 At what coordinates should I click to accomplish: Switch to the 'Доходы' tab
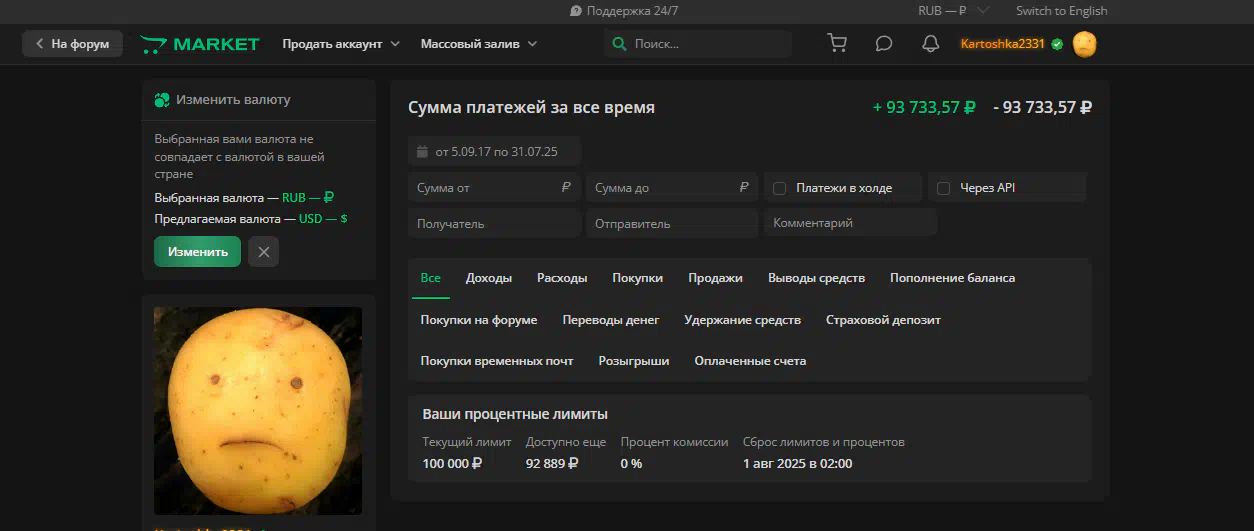tap(489, 278)
